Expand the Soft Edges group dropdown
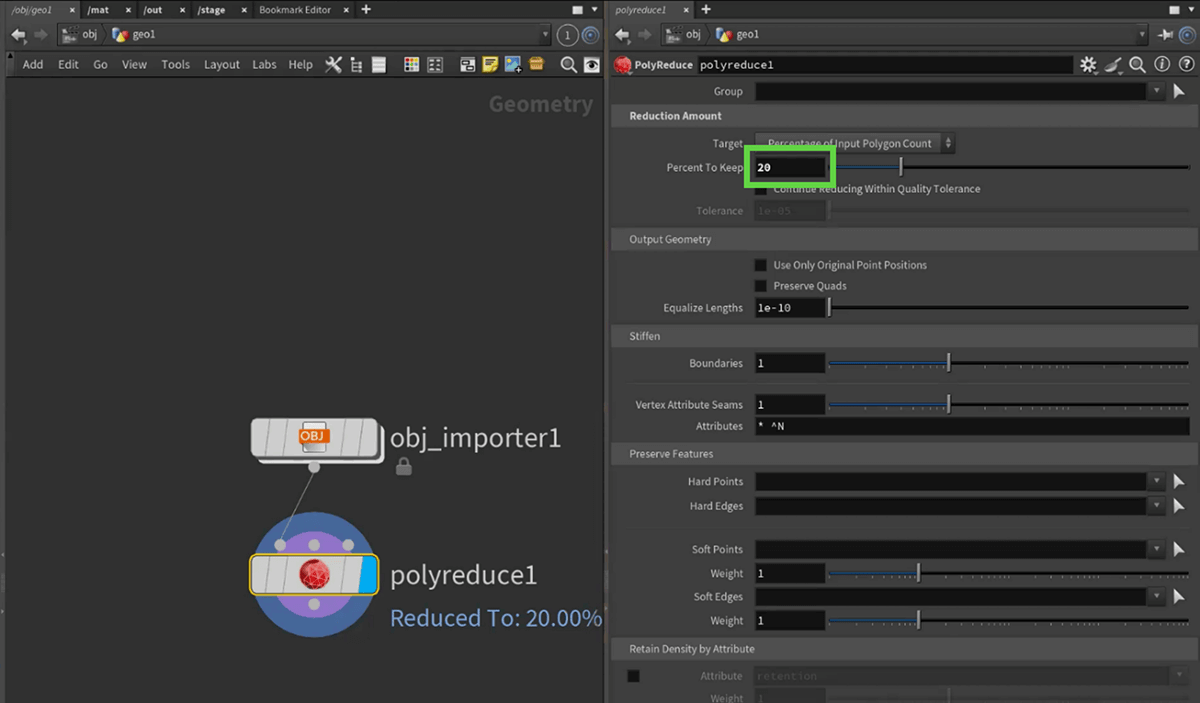Screen dimensions: 1200x703 [x=1156, y=597]
